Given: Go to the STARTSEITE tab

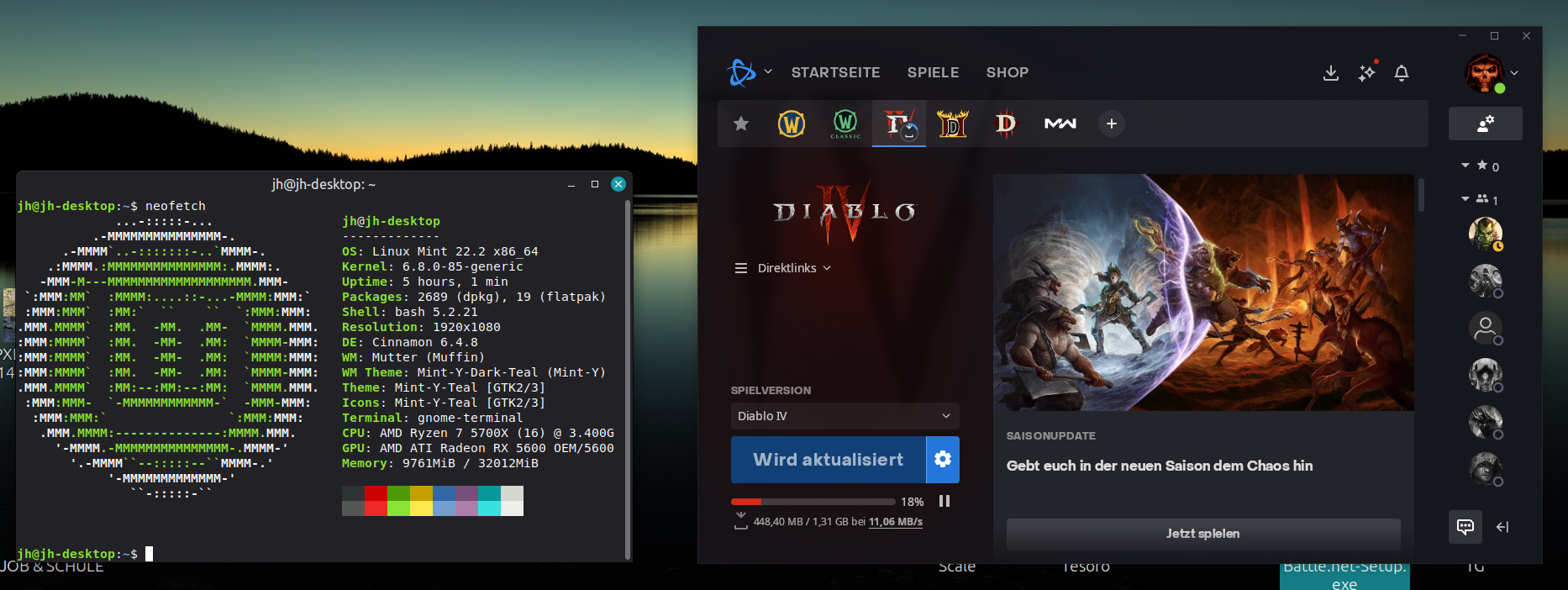Looking at the screenshot, I should [835, 72].
